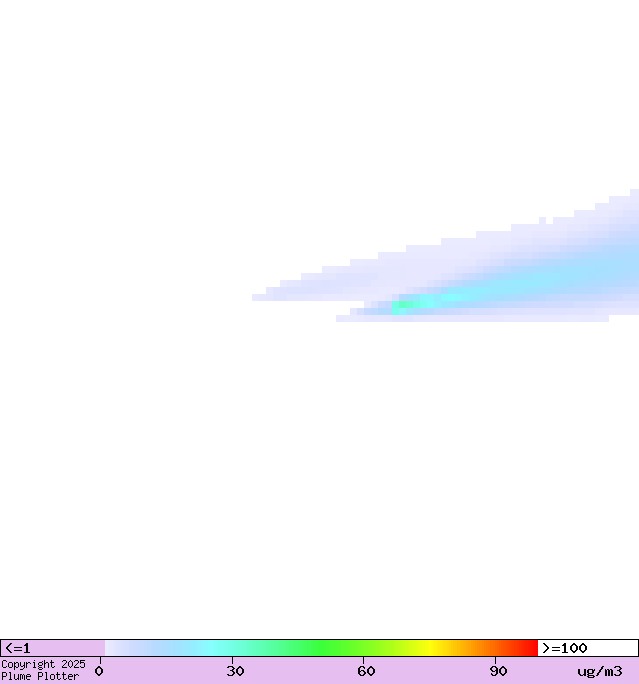This screenshot has width=639, height=684.
Task: Click the '30' scale tick label
Action: (x=235, y=671)
